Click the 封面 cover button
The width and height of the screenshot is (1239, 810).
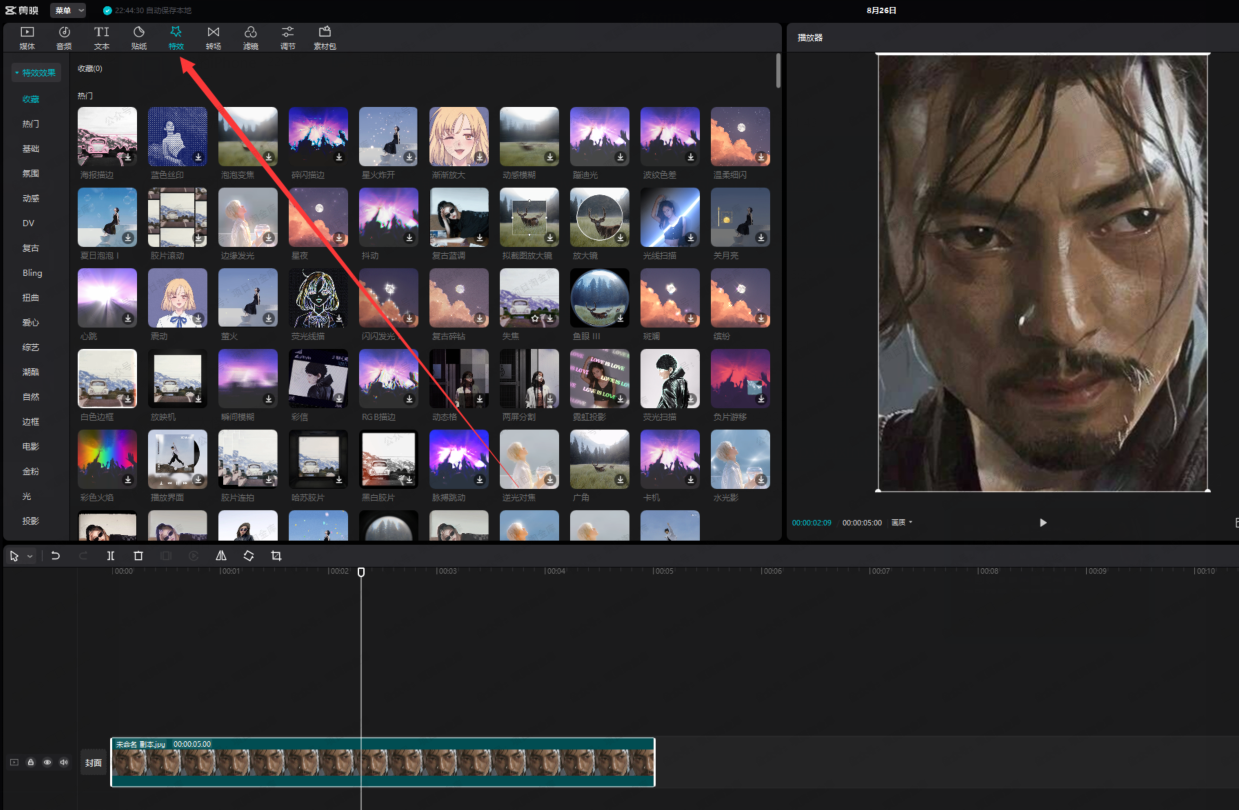pos(93,762)
